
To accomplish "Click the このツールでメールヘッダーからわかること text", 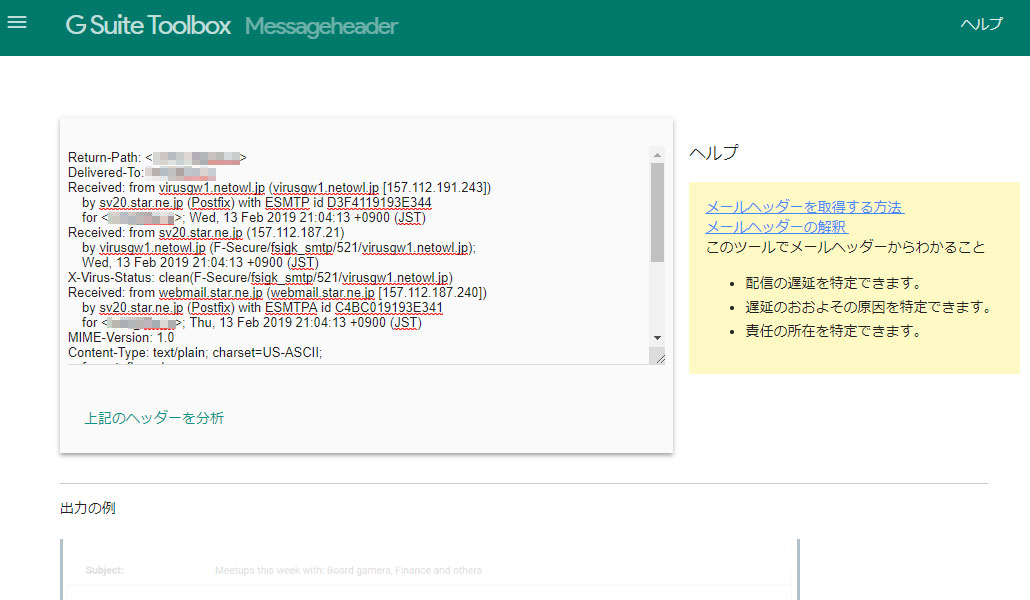I will [845, 247].
